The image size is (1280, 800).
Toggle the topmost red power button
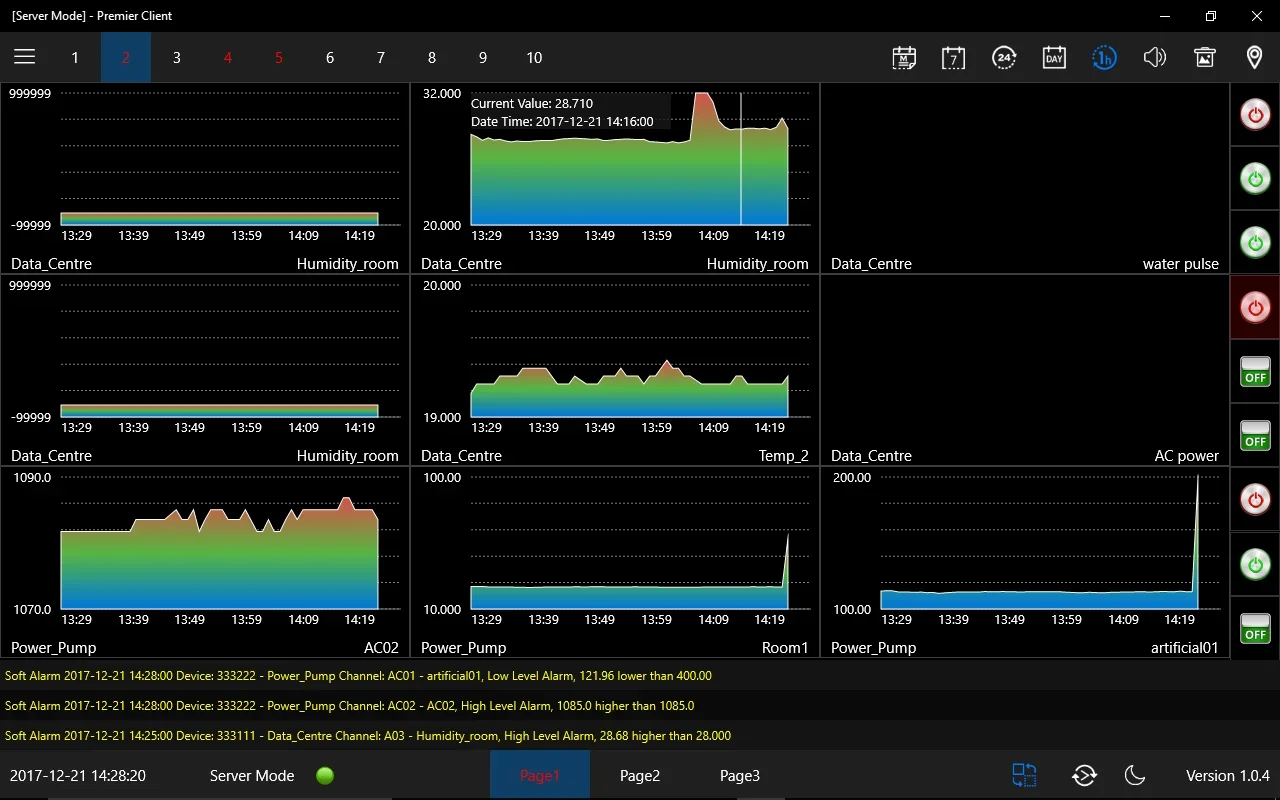click(1255, 114)
